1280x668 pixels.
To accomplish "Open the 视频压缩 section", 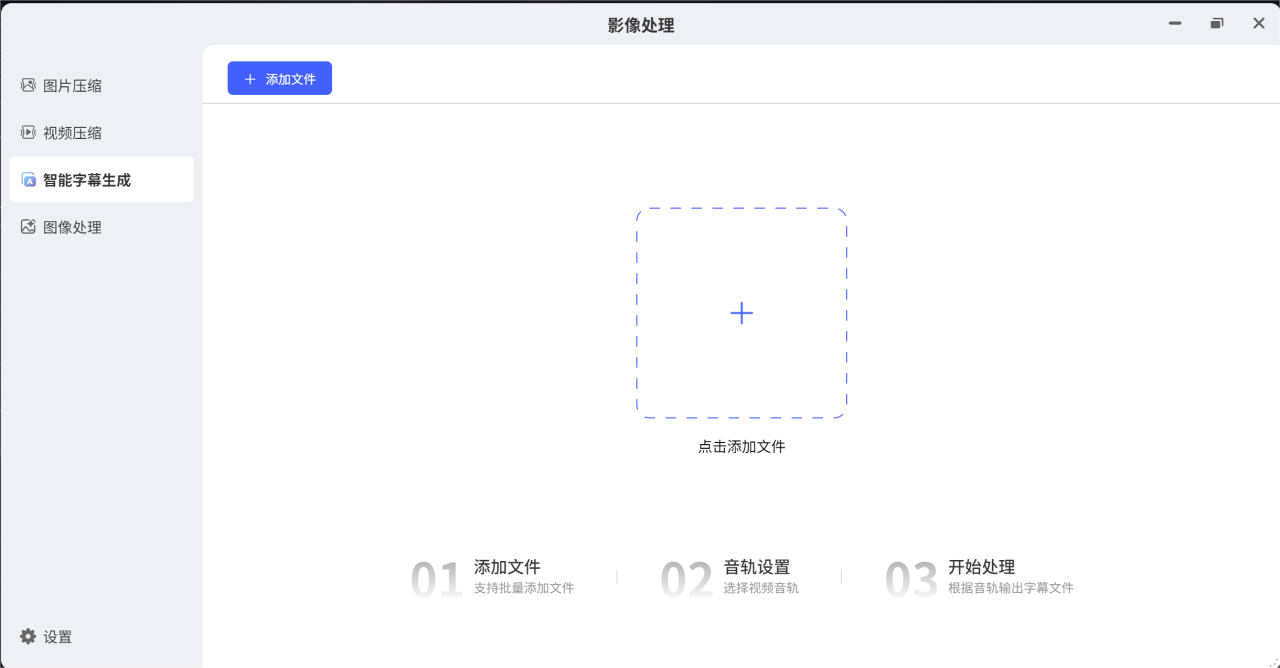I will [x=70, y=132].
